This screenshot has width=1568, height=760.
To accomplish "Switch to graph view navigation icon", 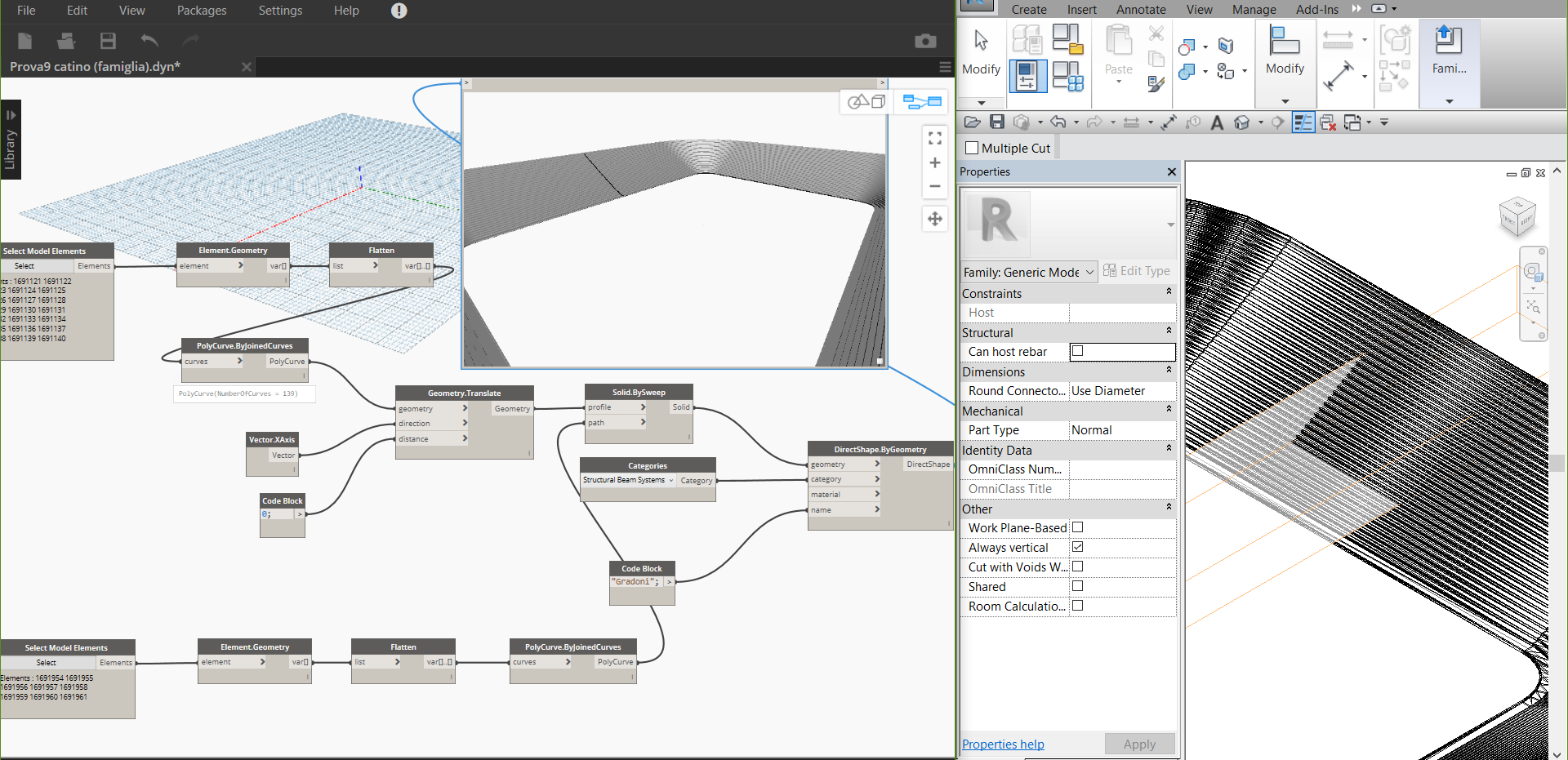I will (922, 102).
